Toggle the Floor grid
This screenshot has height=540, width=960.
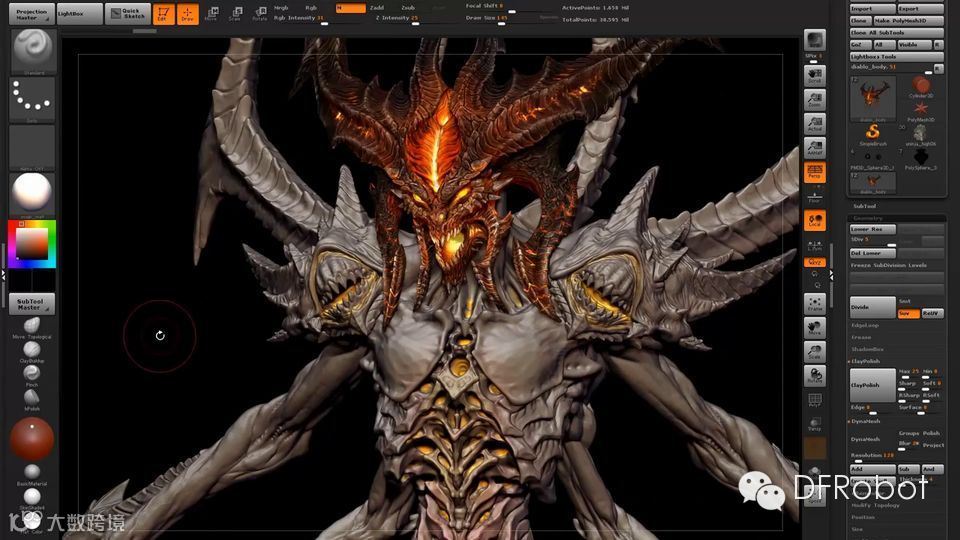[814, 197]
